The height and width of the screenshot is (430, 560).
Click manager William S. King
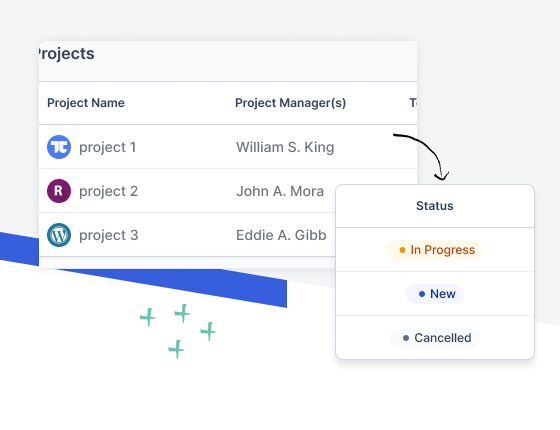pyautogui.click(x=285, y=147)
